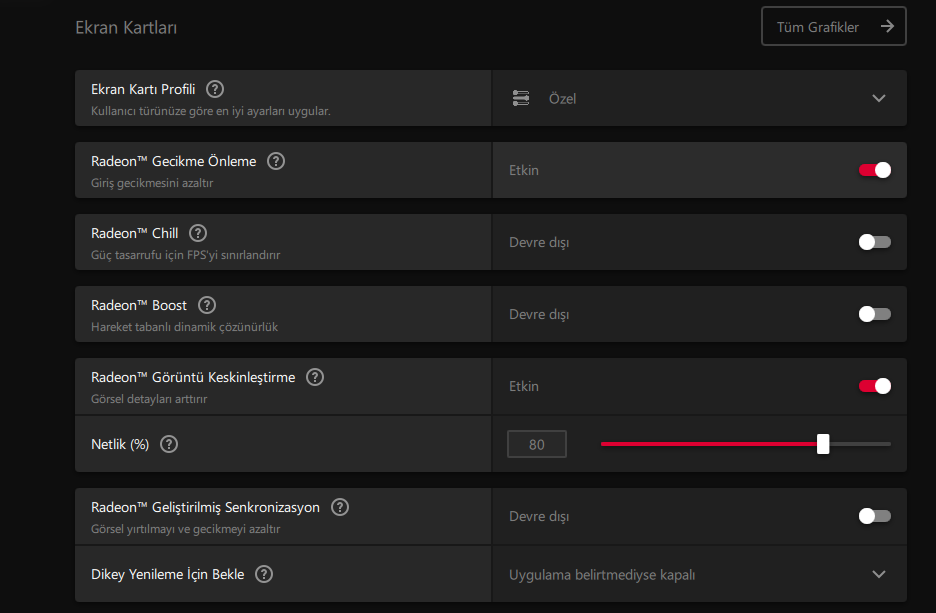Open the Radeon Chill help tooltip icon
The width and height of the screenshot is (936, 613).
tap(198, 233)
